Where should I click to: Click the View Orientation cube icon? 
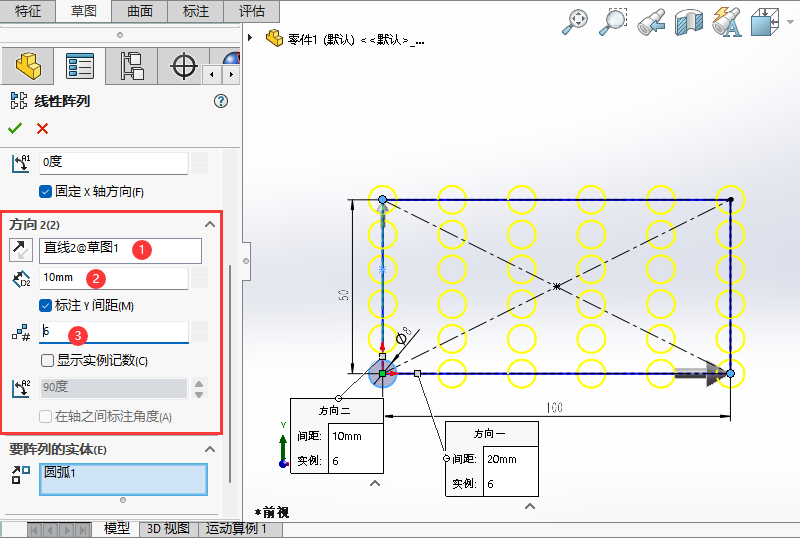point(765,22)
